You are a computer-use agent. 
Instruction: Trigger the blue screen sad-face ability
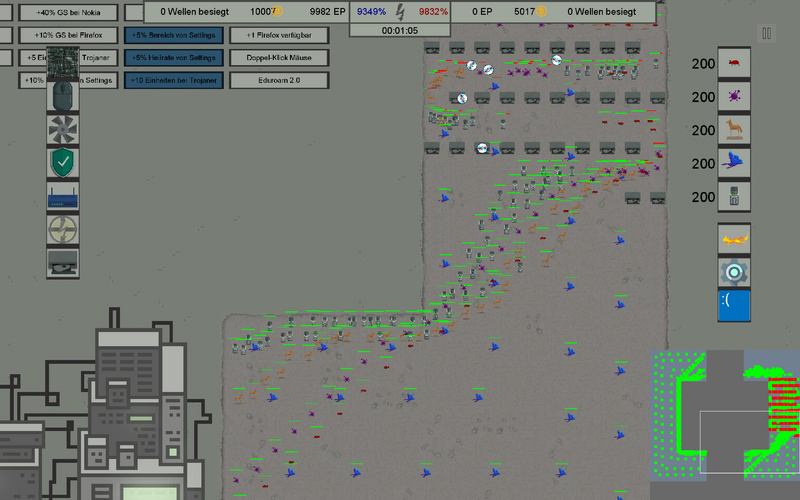[x=735, y=305]
